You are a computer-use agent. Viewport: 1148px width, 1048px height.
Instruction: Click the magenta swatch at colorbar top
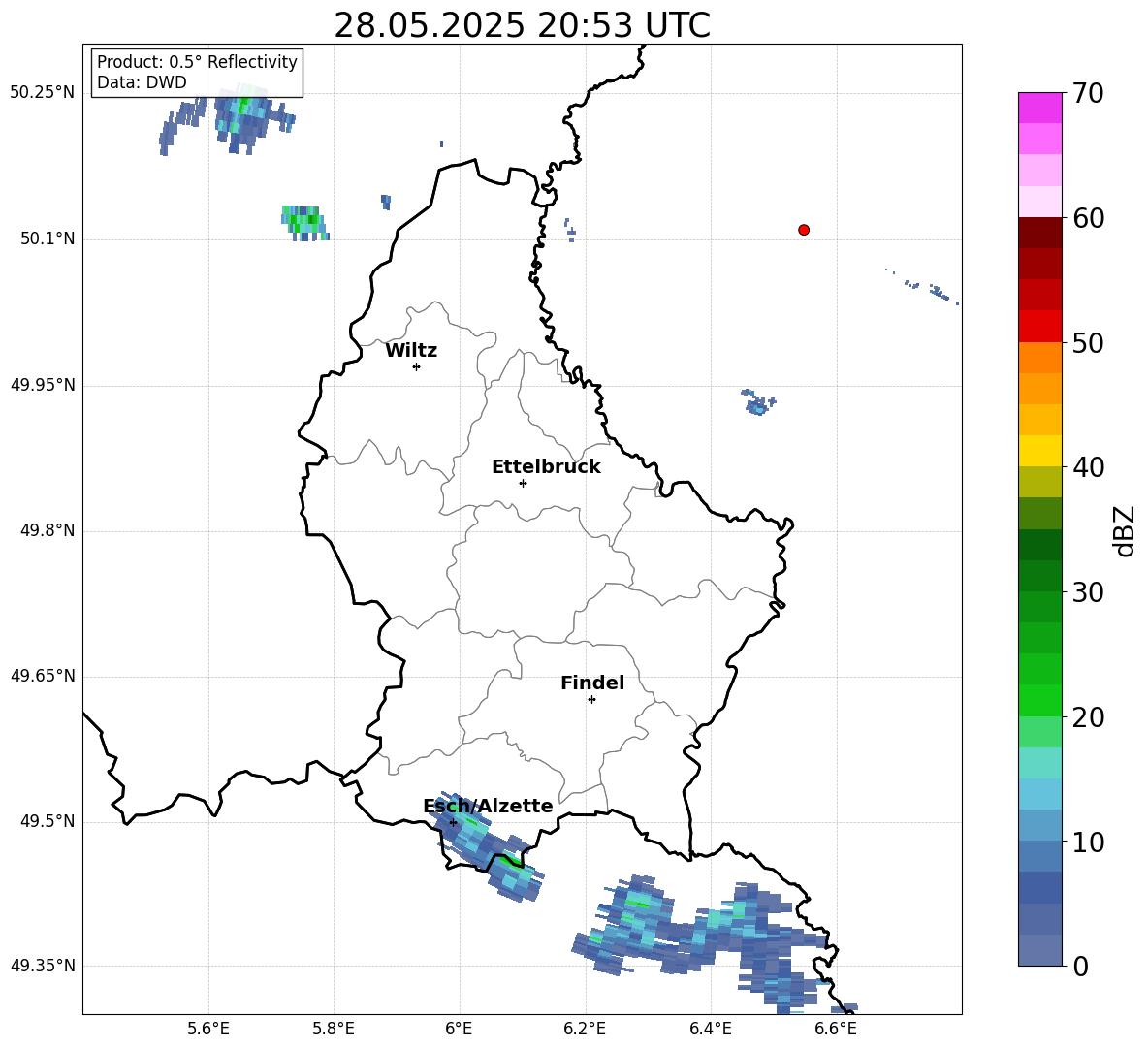tap(1039, 108)
